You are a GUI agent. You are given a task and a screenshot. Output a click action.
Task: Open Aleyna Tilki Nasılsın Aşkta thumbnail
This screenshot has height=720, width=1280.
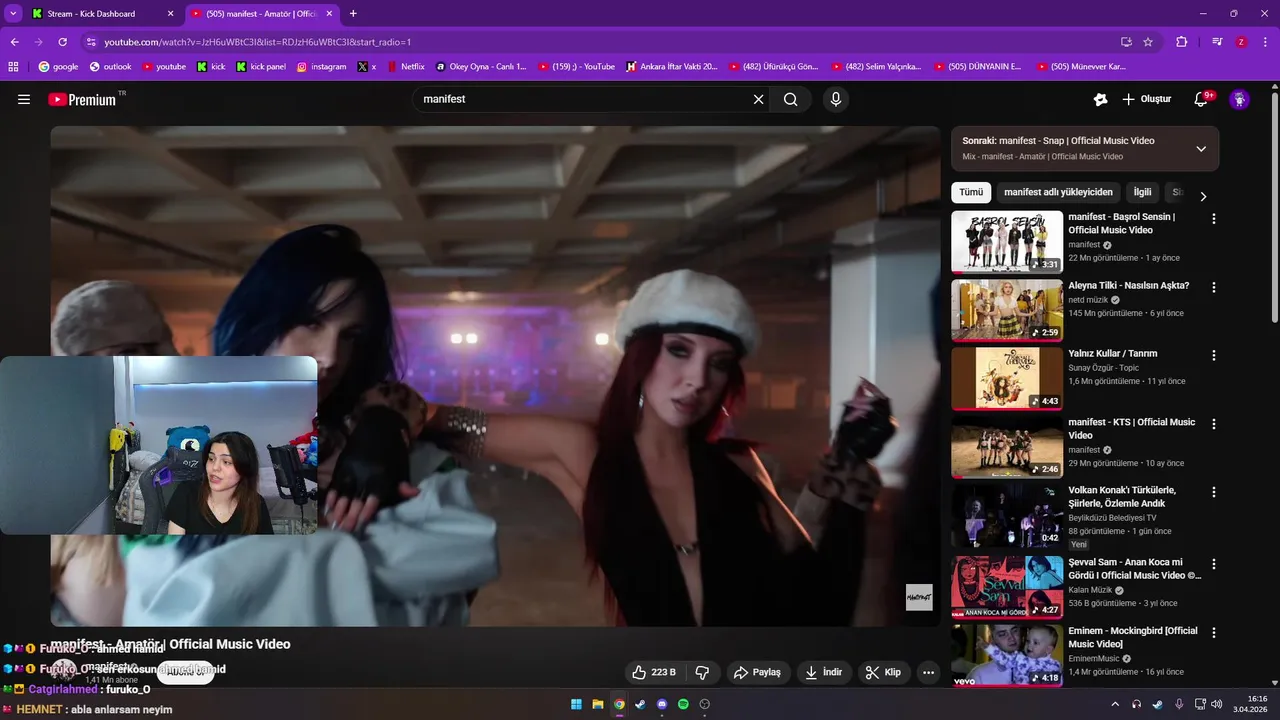click(x=1007, y=310)
